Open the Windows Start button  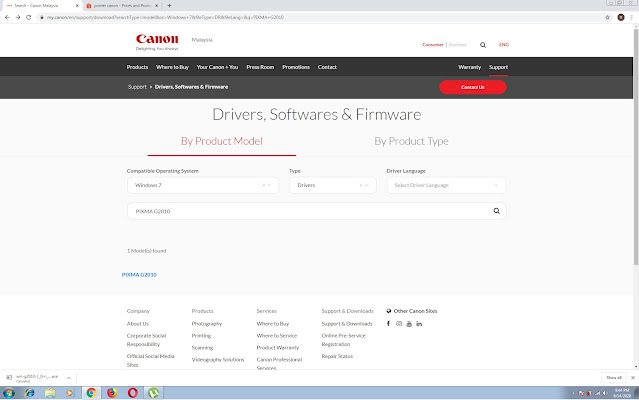click(9, 393)
